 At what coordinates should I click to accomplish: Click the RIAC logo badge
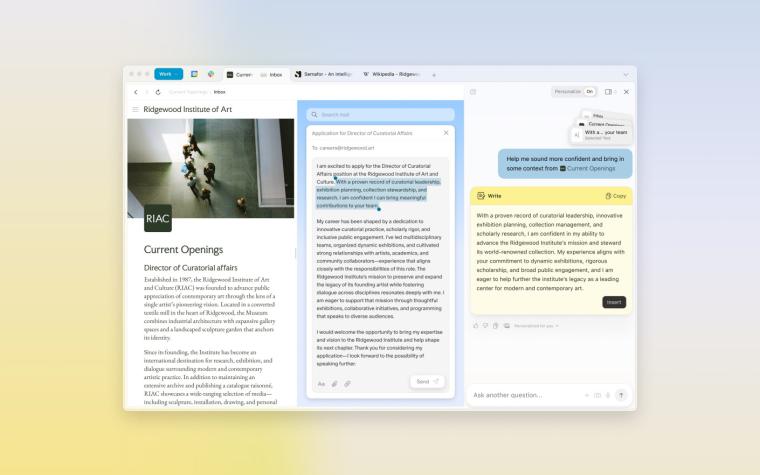158,218
